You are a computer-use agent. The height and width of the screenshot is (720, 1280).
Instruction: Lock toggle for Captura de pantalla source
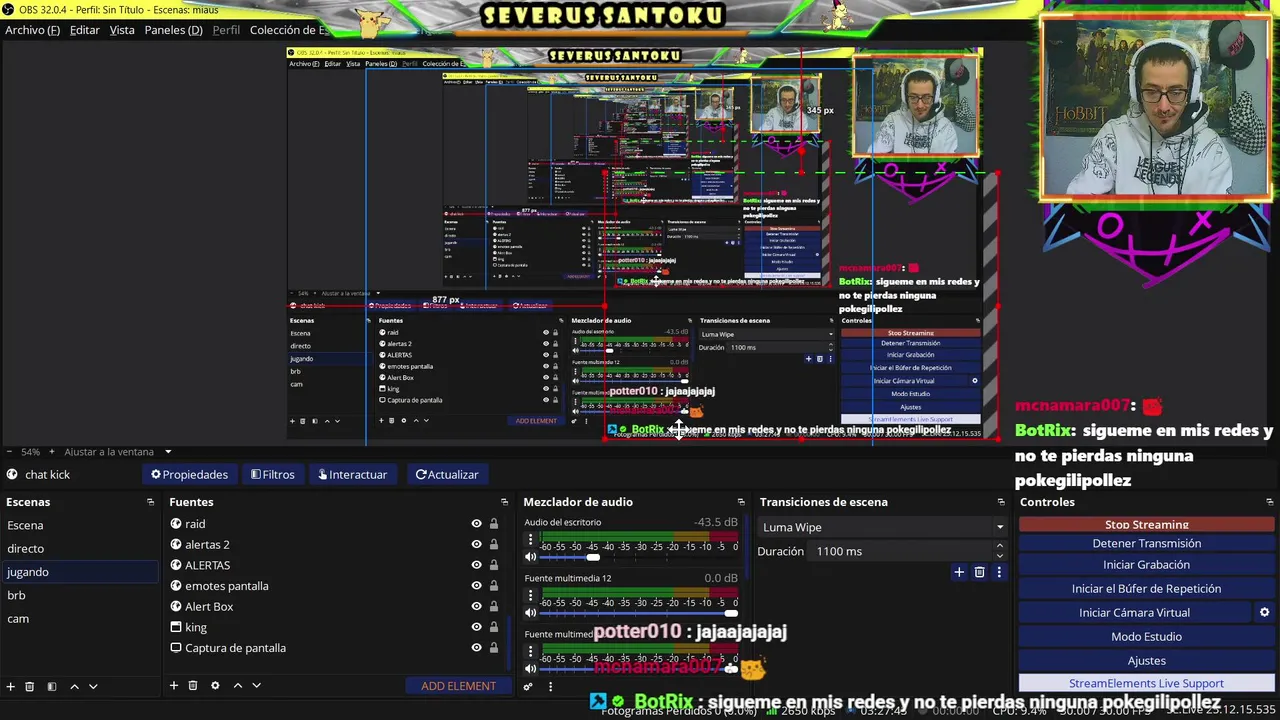pos(493,648)
